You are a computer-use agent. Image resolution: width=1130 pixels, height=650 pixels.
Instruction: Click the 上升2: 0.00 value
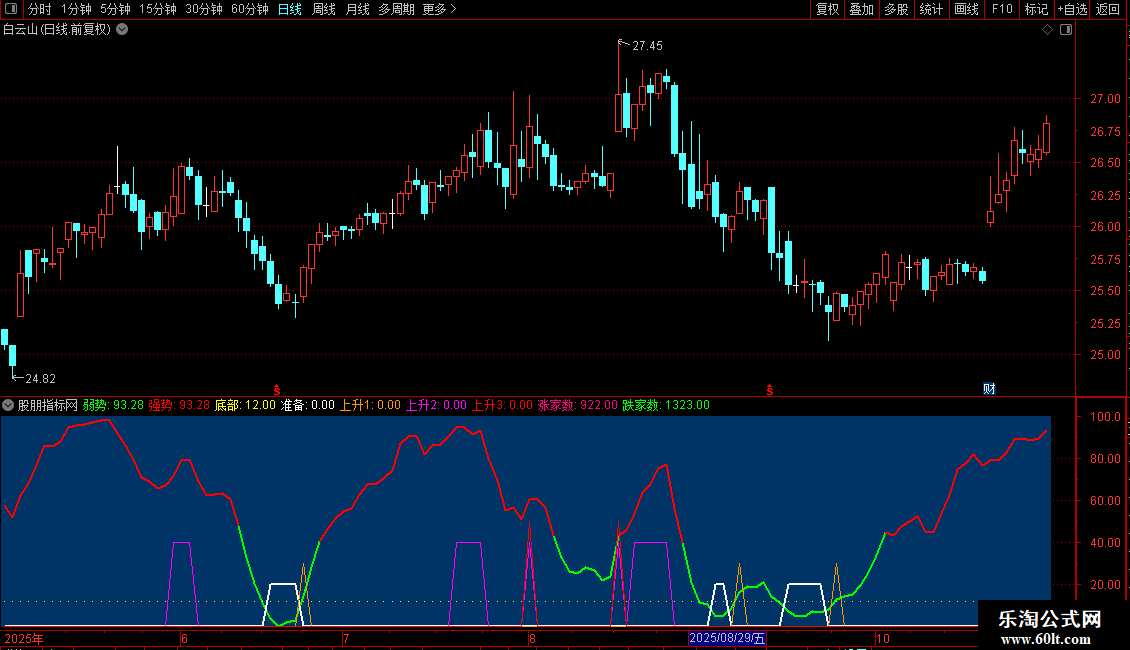[436, 405]
